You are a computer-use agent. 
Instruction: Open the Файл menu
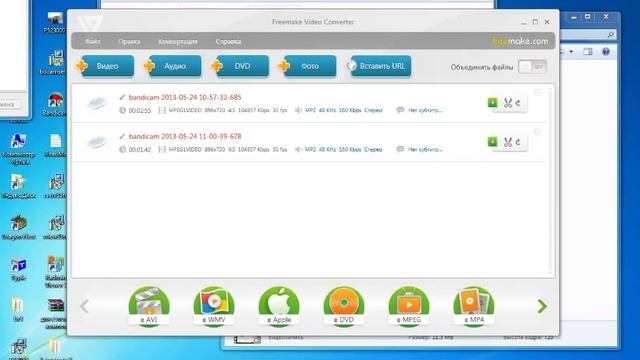93,42
